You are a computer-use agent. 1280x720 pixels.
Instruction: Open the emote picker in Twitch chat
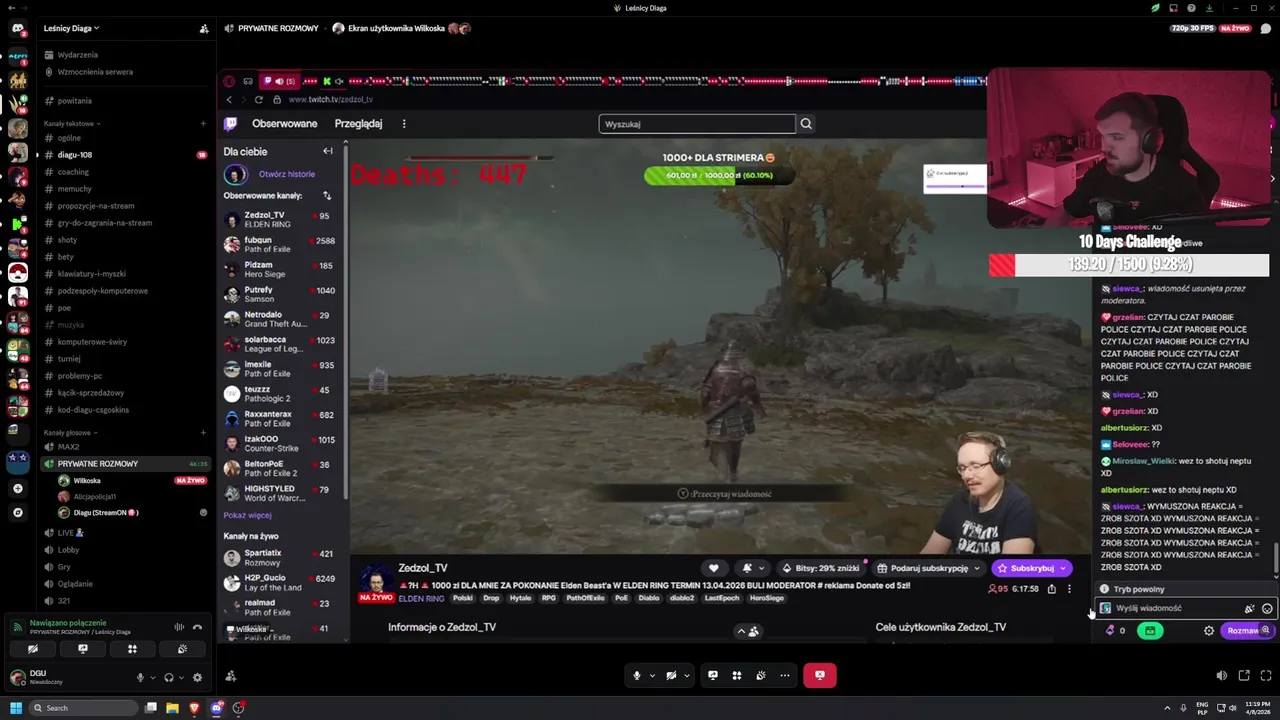[1267, 608]
